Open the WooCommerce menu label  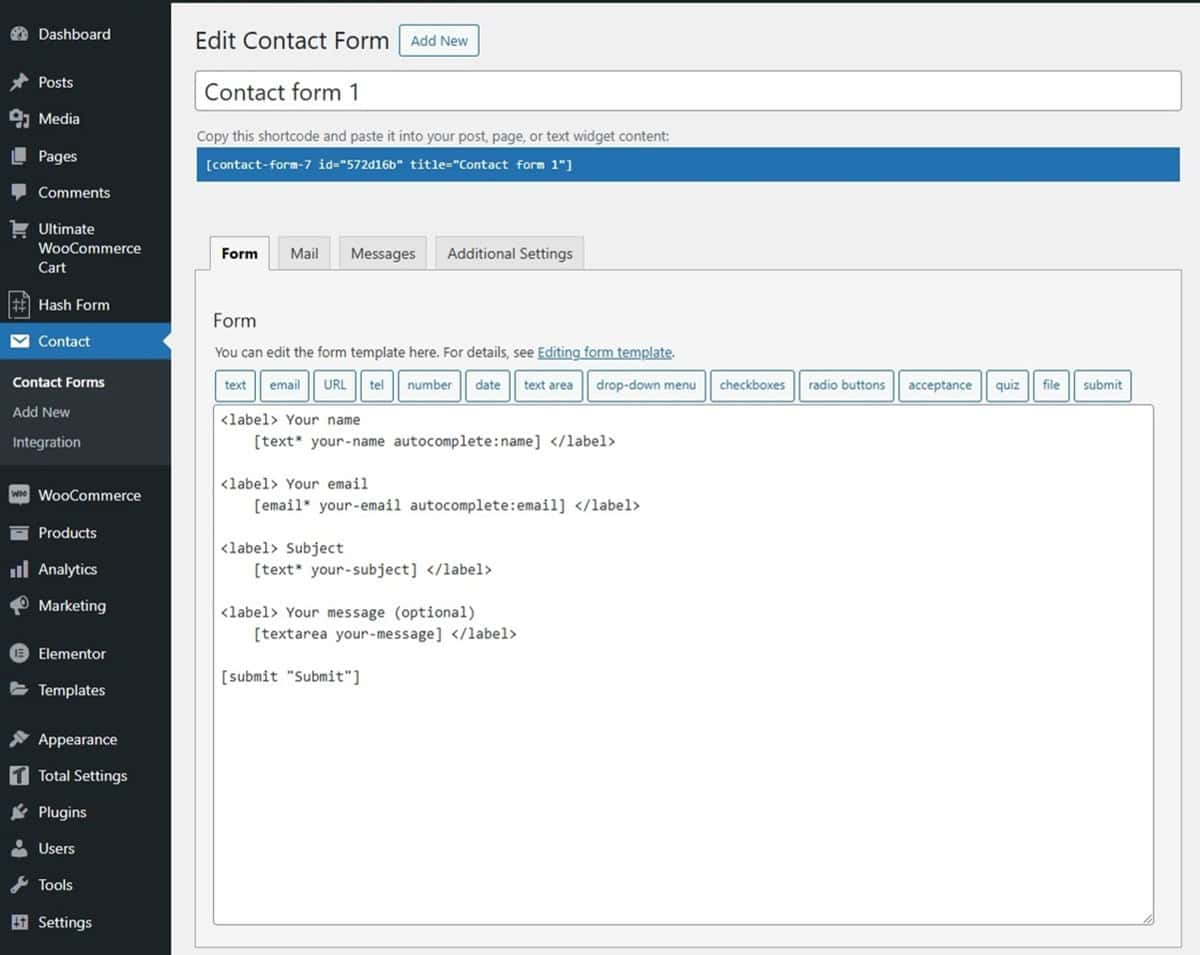pyautogui.click(x=89, y=495)
